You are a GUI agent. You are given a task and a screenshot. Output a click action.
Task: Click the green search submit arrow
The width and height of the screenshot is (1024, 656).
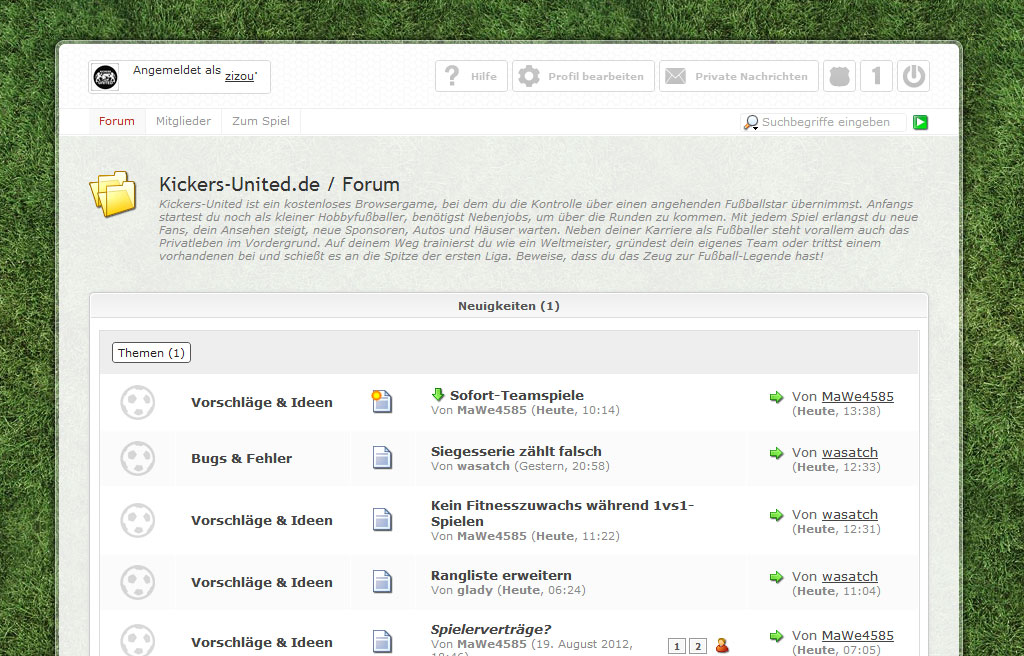920,122
